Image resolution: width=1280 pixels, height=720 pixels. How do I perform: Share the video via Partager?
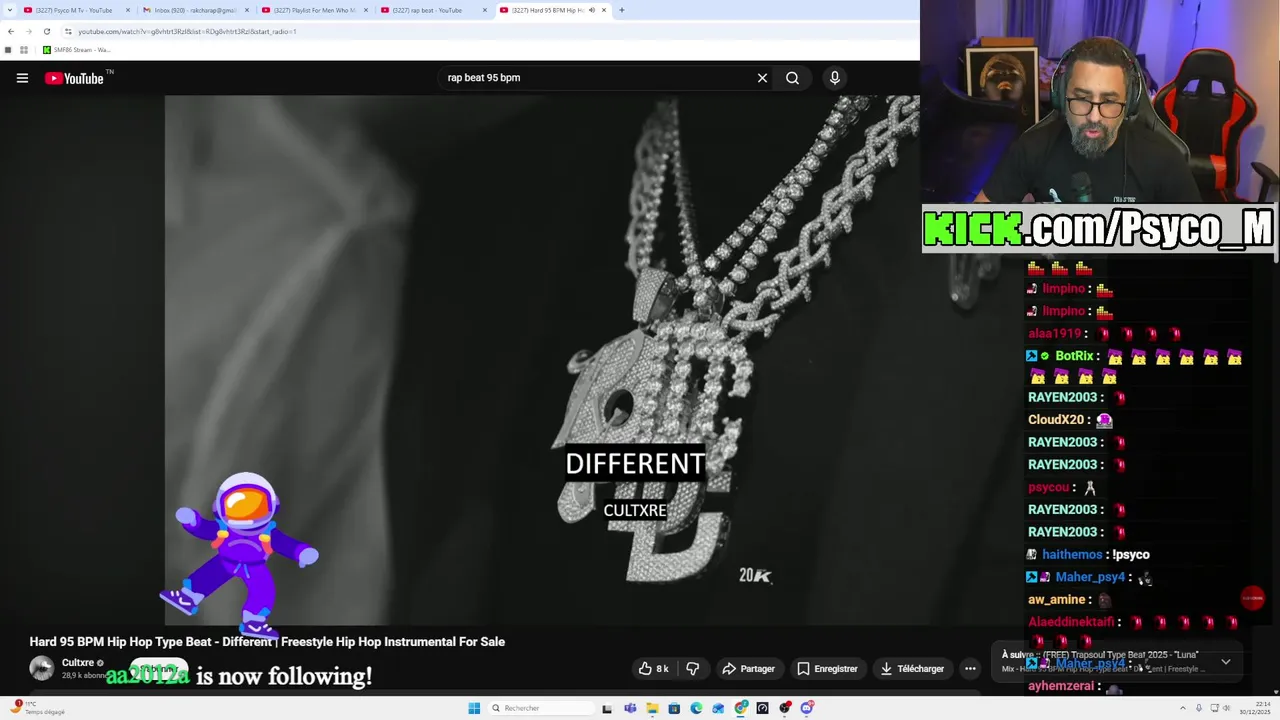(x=749, y=668)
